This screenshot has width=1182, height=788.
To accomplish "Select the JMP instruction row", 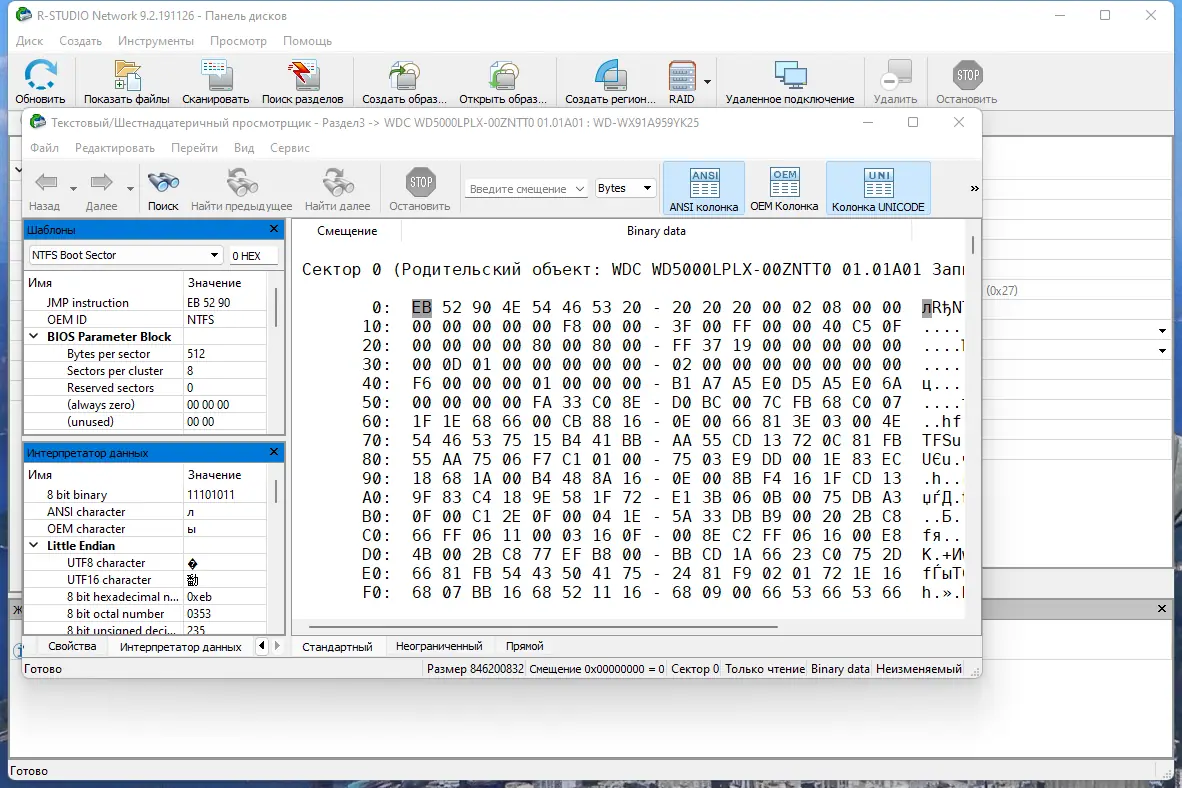I will (x=147, y=302).
